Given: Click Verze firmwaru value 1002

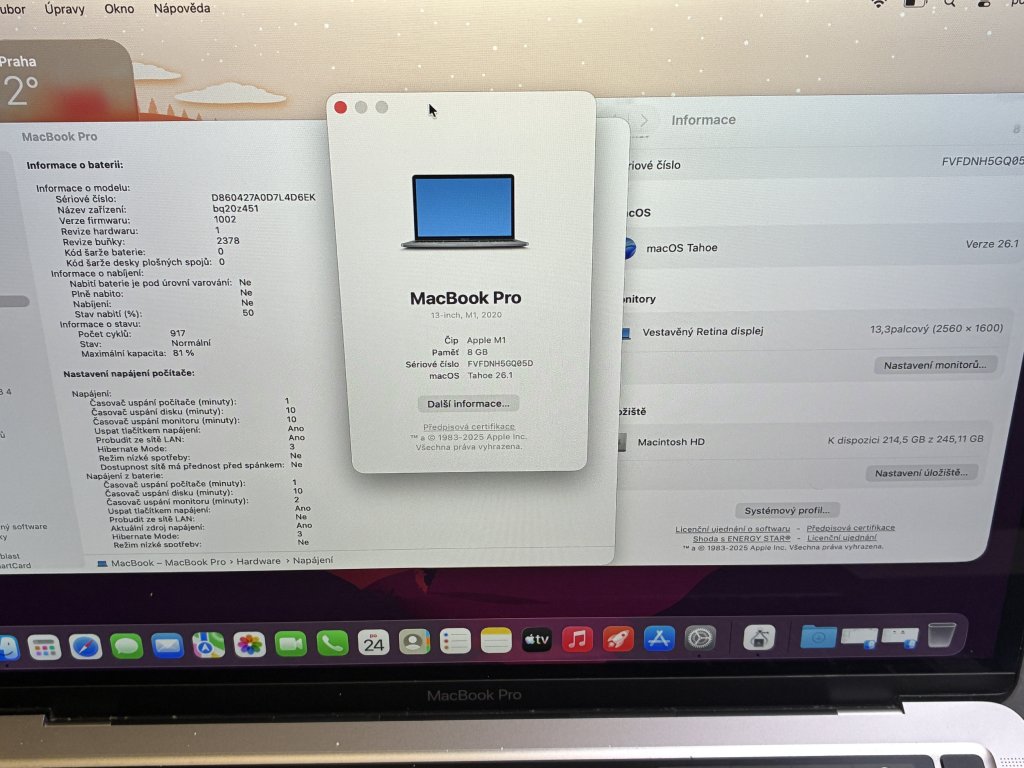Looking at the screenshot, I should point(225,219).
